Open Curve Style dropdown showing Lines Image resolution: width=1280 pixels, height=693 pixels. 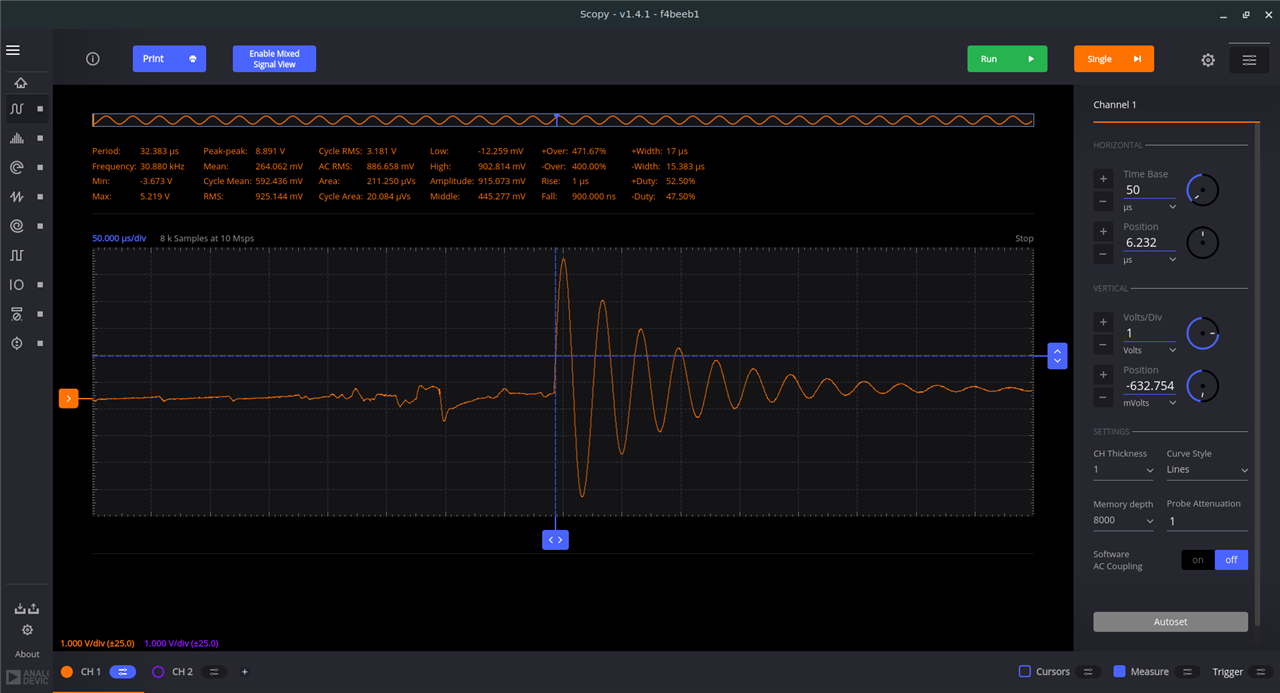point(1207,470)
